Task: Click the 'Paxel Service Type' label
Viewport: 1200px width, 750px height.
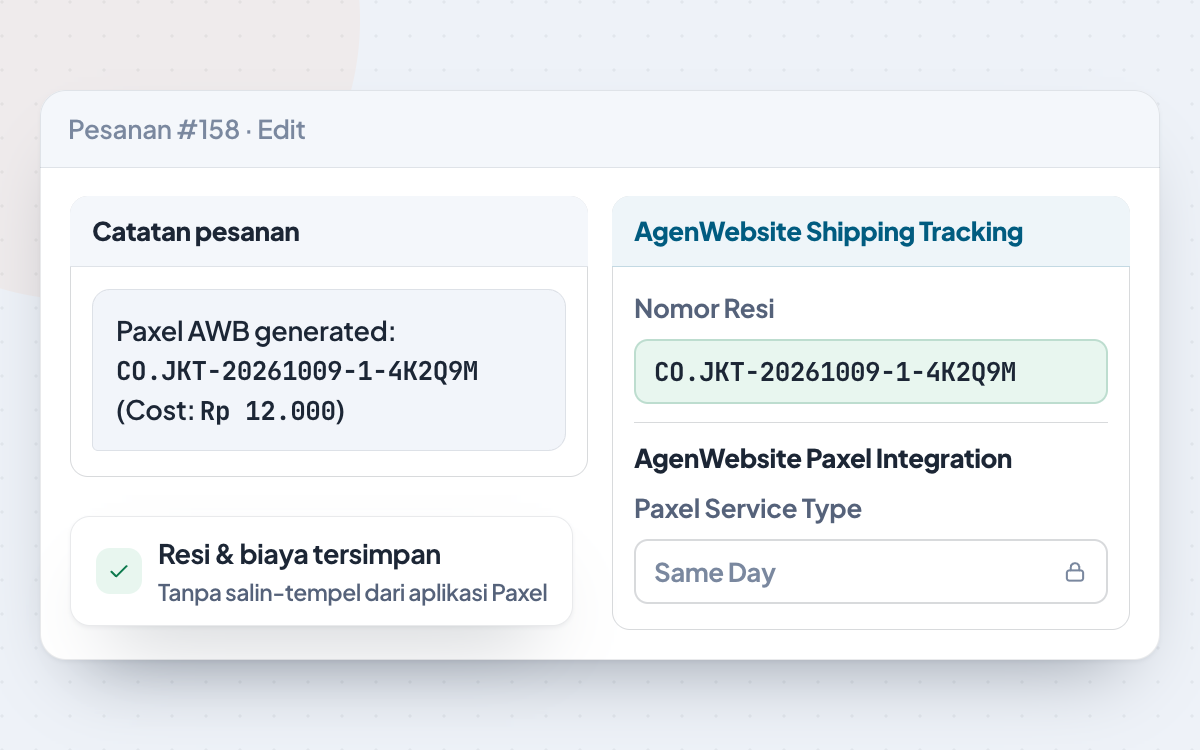Action: 748,509
